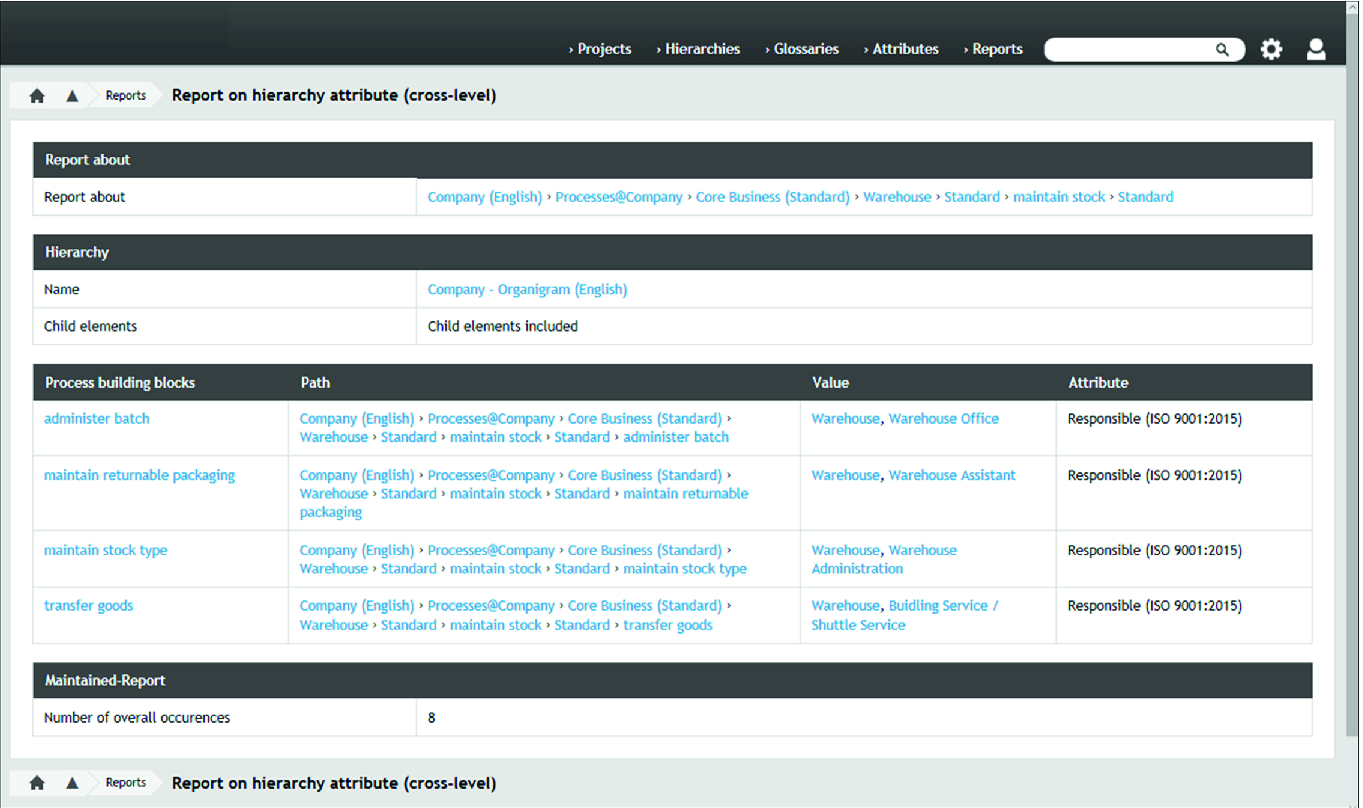Open the Projects menu
The height and width of the screenshot is (808, 1363).
click(603, 49)
